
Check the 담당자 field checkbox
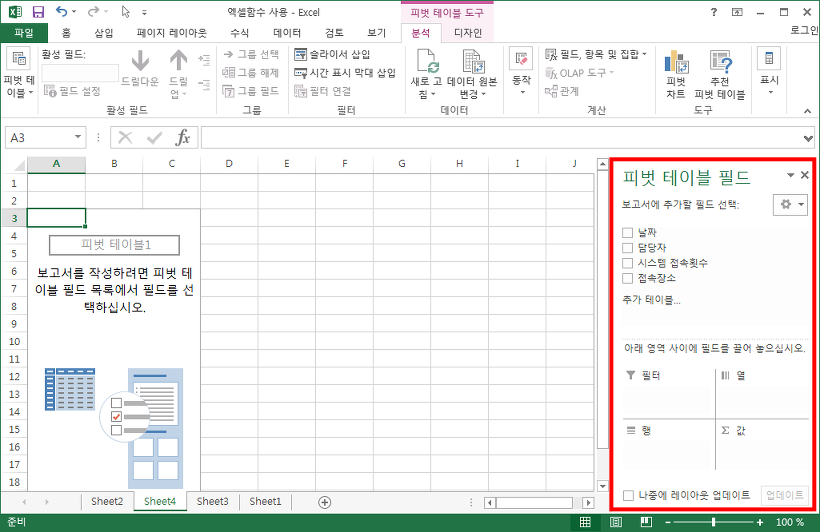click(628, 247)
